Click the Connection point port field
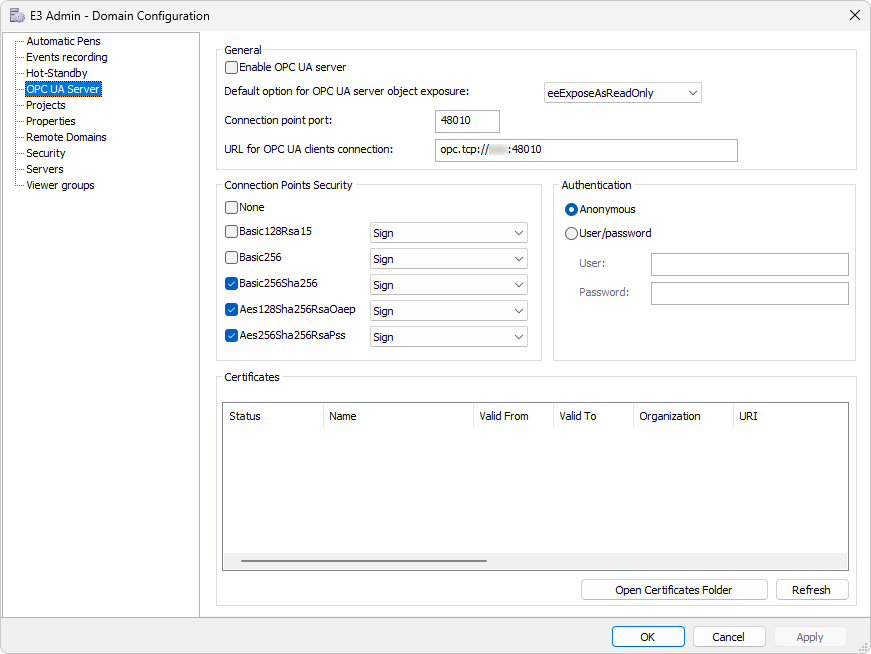 467,121
